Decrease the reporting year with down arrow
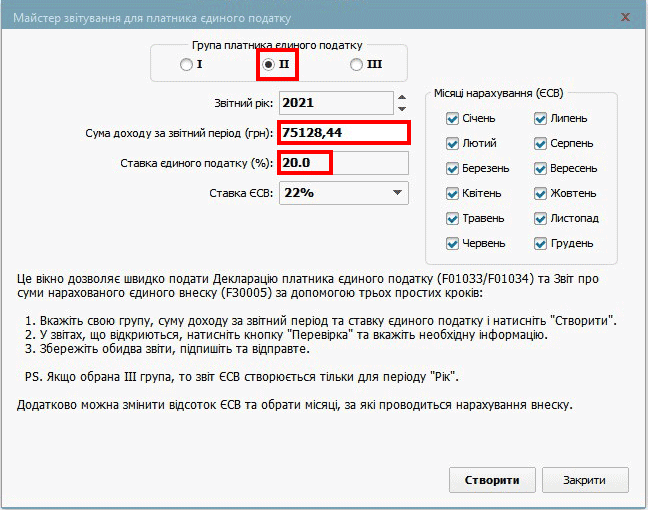Screen dimensions: 648x510 [401, 108]
